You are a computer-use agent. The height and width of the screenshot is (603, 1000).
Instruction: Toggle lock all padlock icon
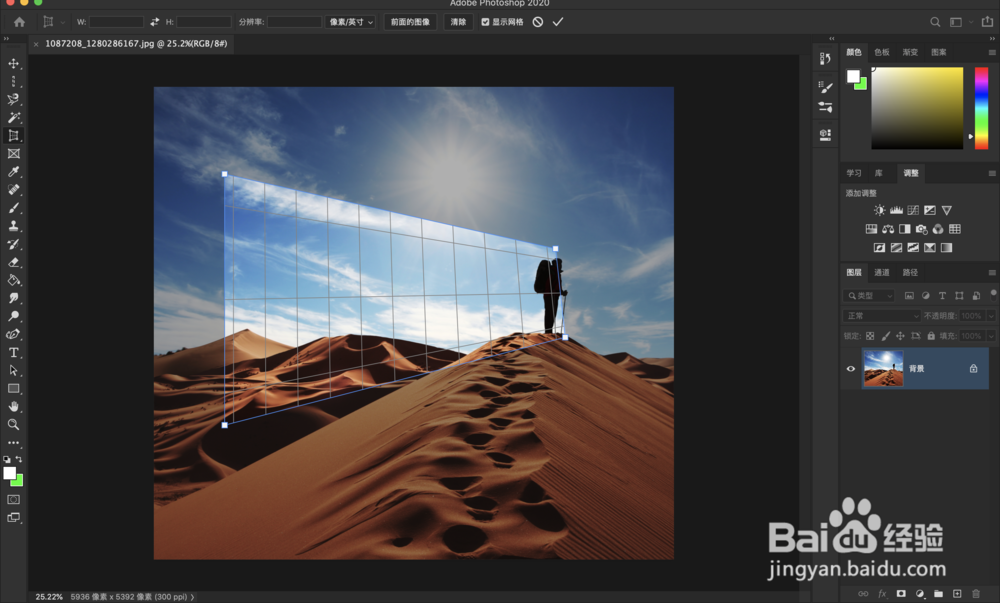931,335
